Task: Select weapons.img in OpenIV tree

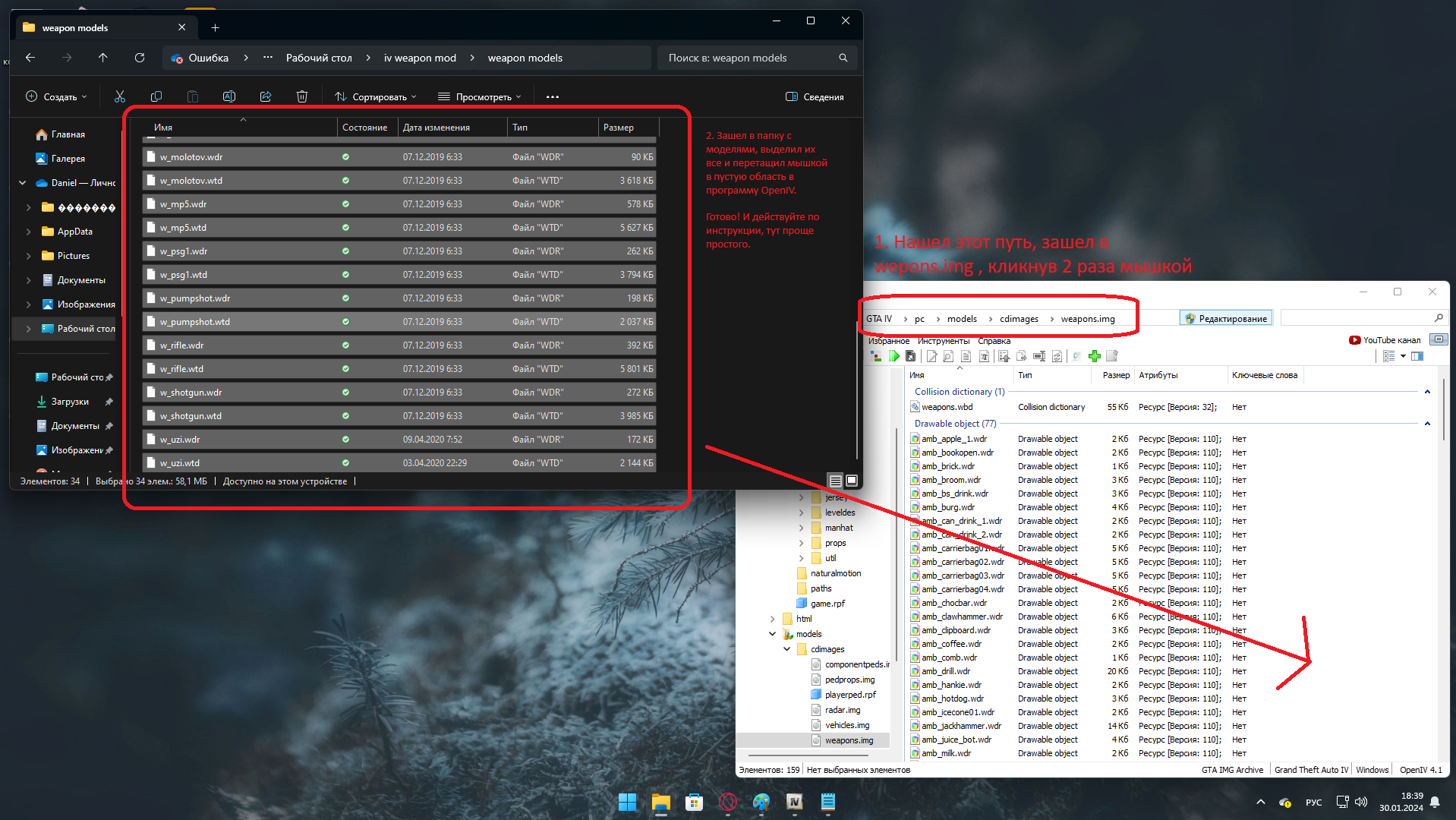Action: point(849,740)
